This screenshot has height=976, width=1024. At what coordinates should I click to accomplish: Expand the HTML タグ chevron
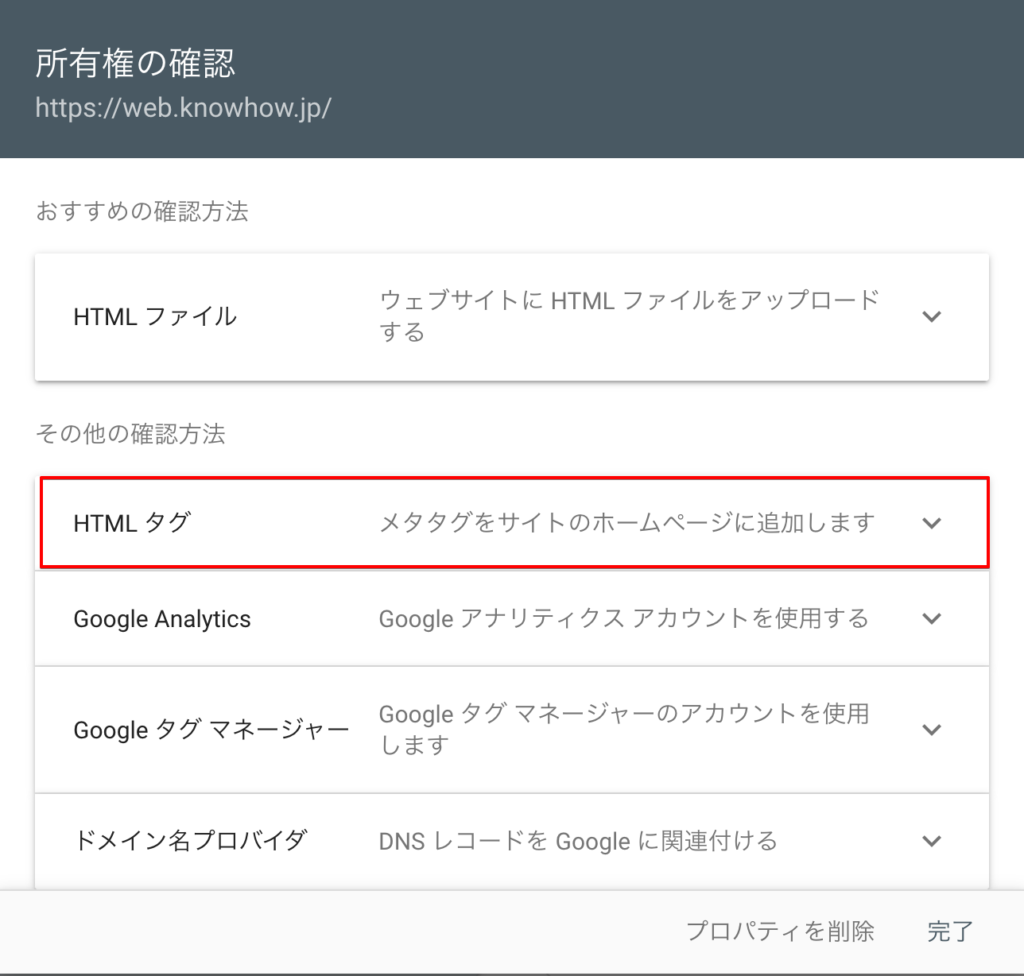tap(931, 523)
